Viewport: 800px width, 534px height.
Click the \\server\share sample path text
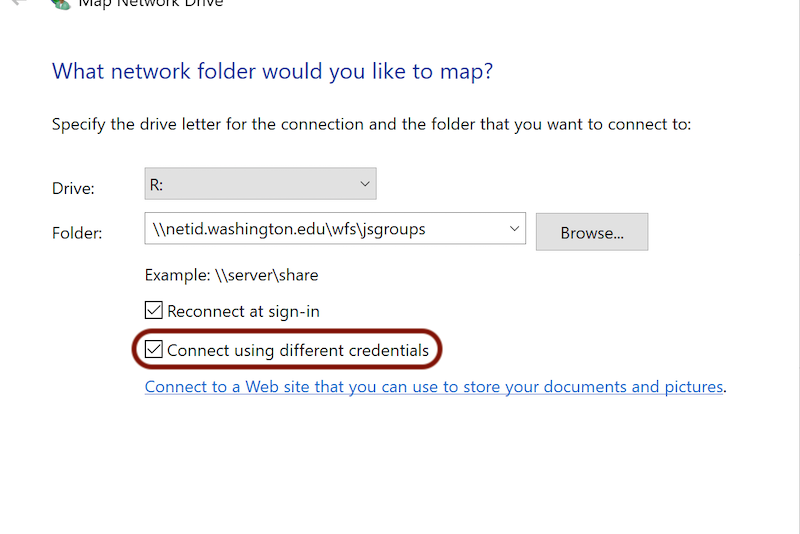click(x=266, y=275)
